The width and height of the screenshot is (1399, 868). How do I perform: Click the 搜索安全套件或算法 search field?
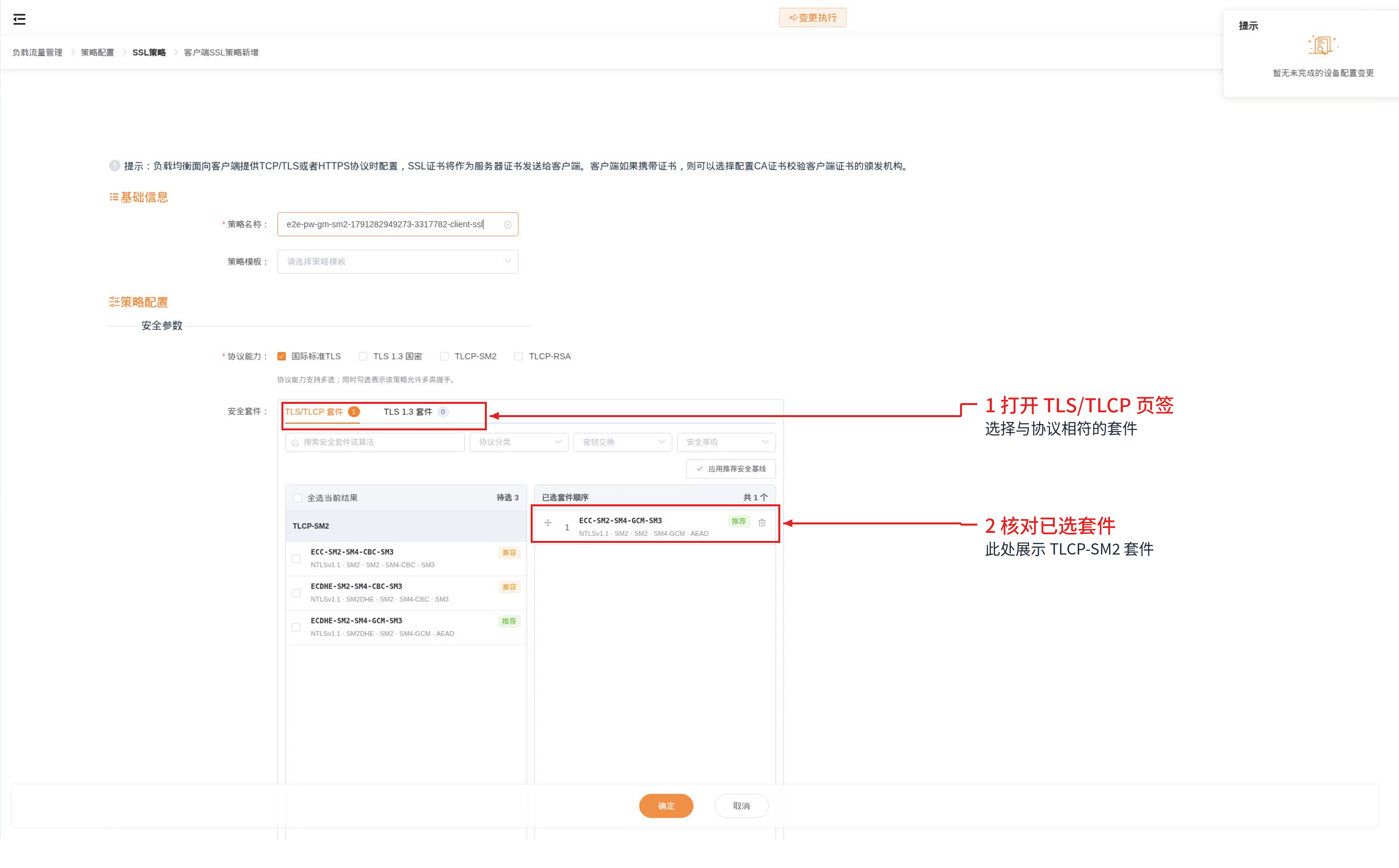point(374,442)
